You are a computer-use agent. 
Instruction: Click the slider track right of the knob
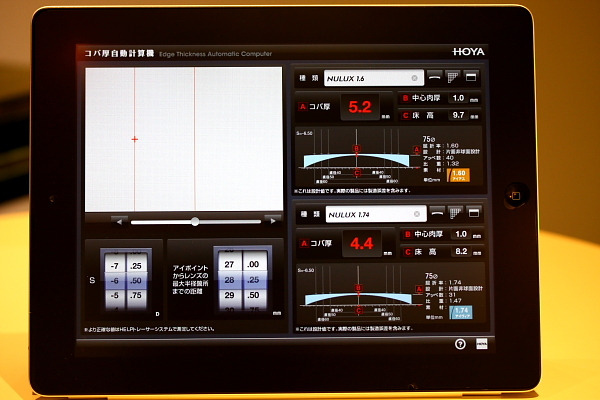pyautogui.click(x=230, y=222)
